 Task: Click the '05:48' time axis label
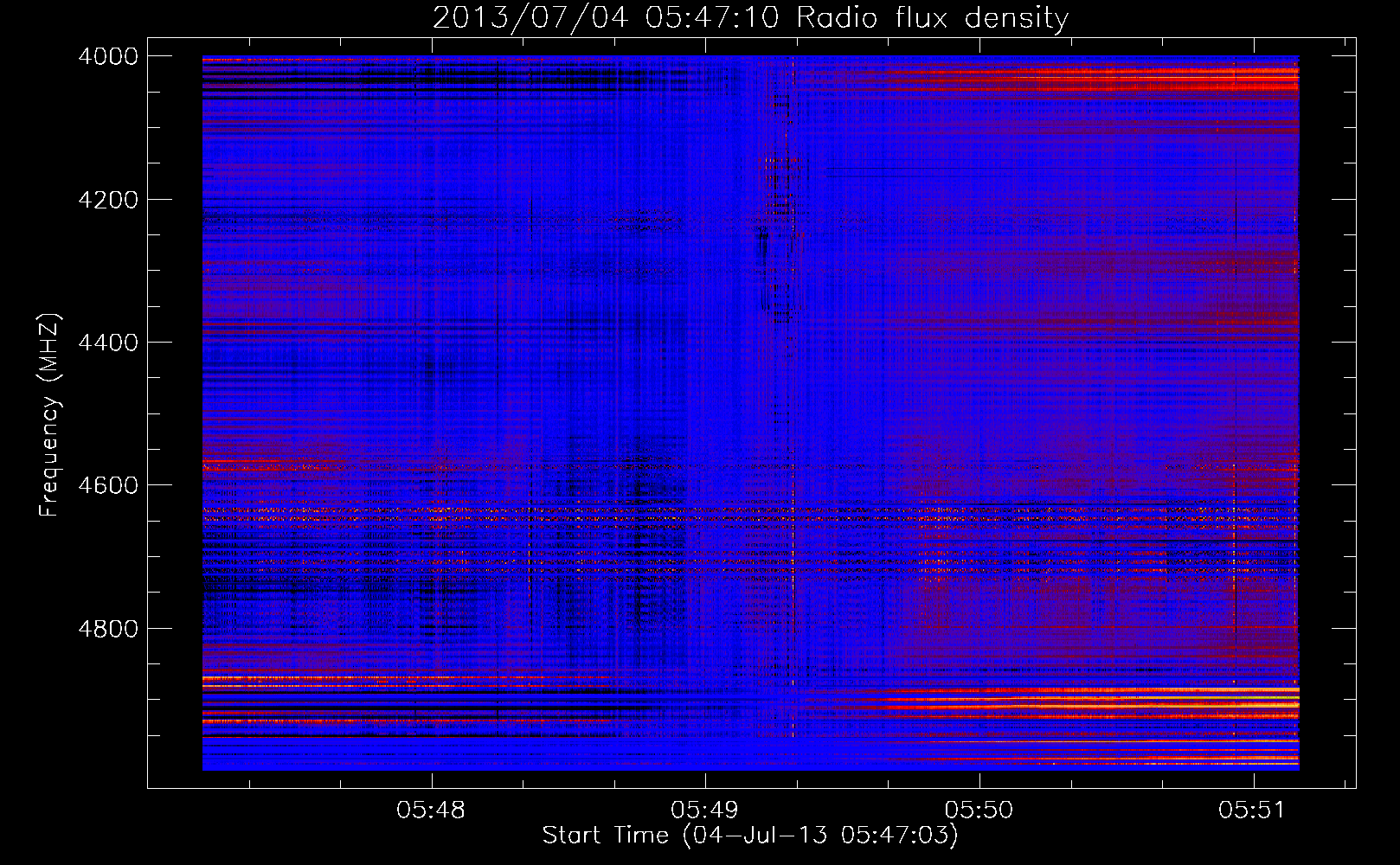point(431,811)
